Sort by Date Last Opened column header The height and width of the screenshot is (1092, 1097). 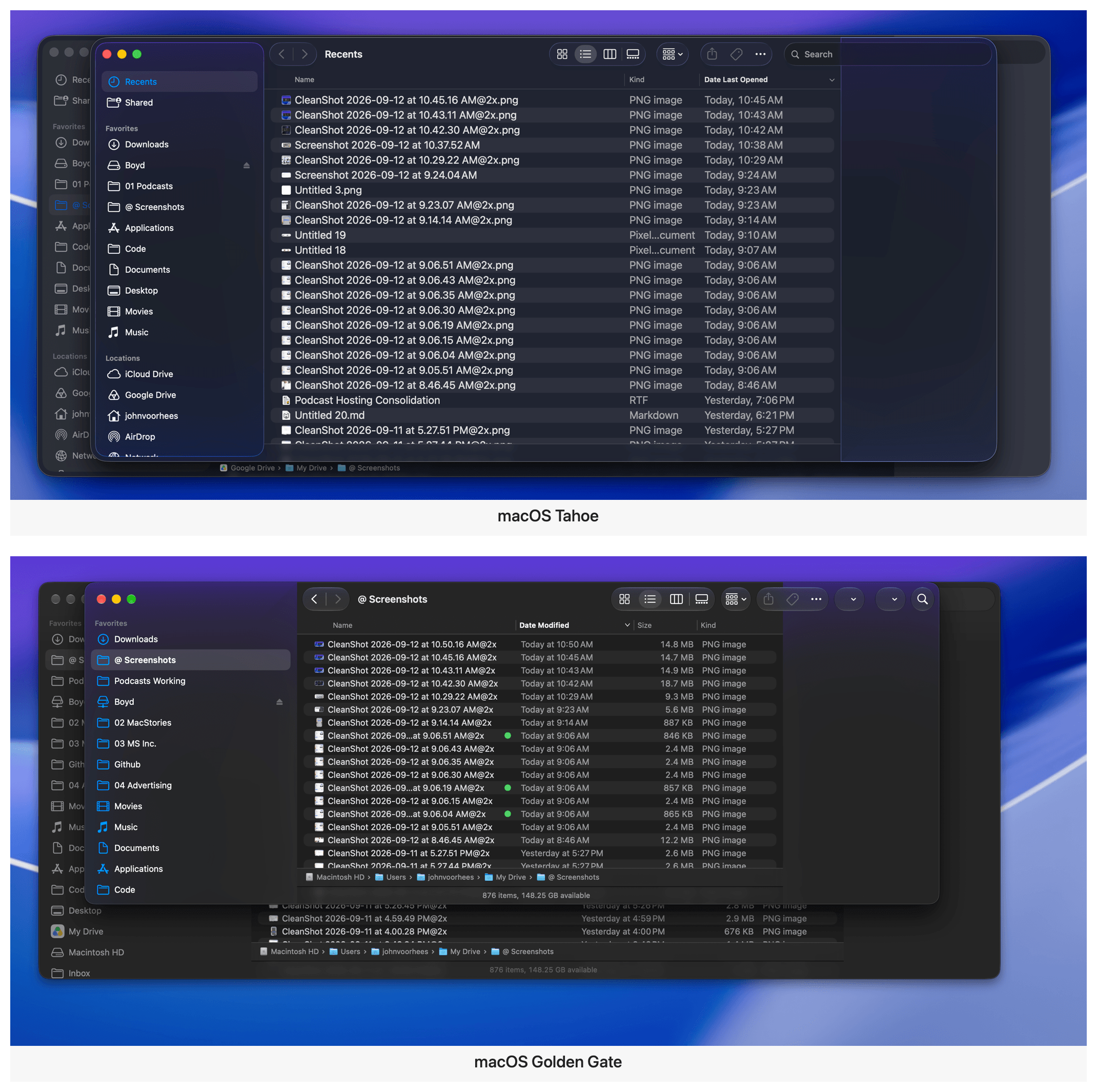769,80
